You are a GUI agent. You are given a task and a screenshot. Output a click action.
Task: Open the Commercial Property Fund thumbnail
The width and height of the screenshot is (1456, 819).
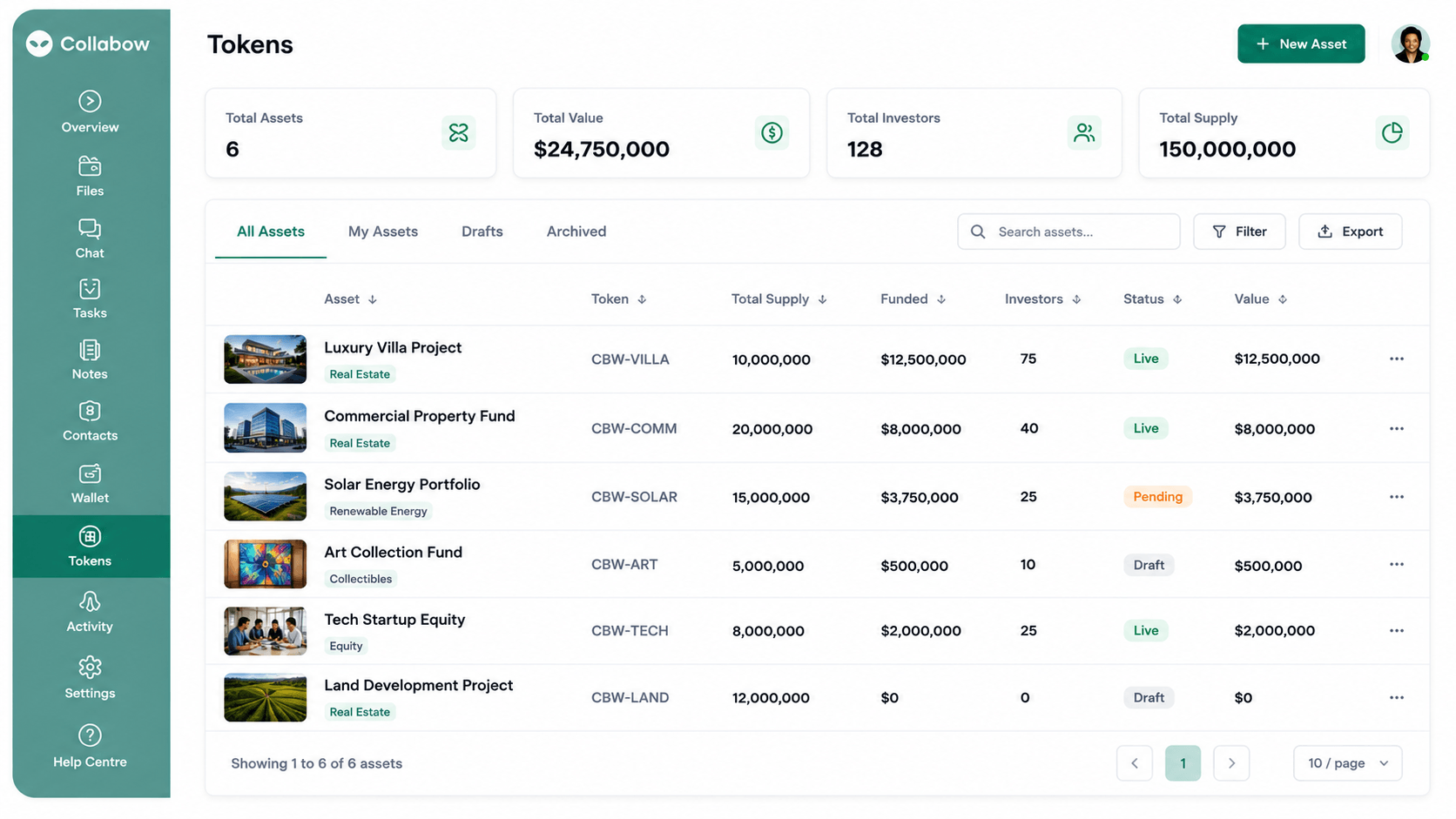pos(265,427)
